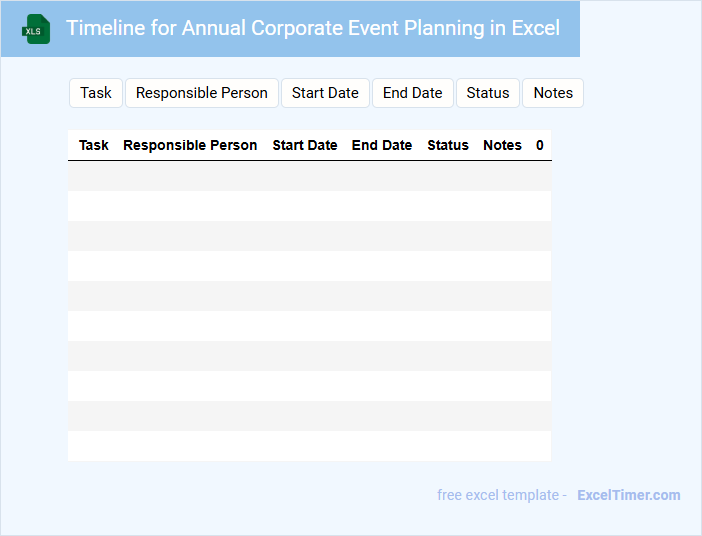Click the column header labeled 0
Screen dimensions: 702x536
(x=540, y=145)
